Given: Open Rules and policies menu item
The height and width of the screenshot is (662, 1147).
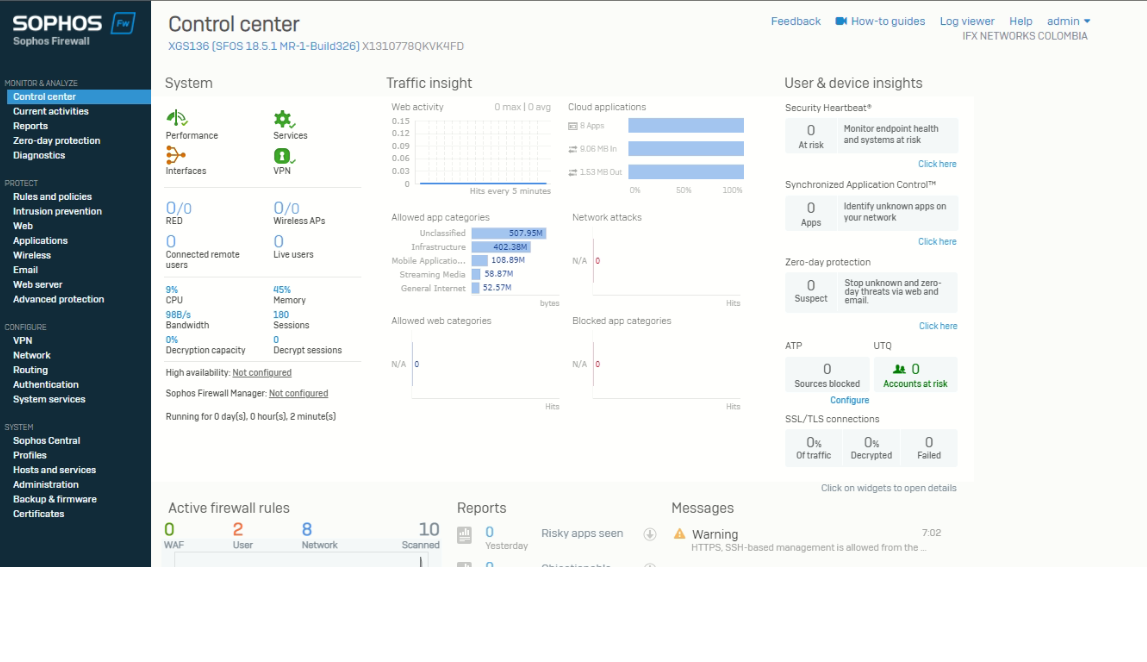Looking at the screenshot, I should 52,197.
